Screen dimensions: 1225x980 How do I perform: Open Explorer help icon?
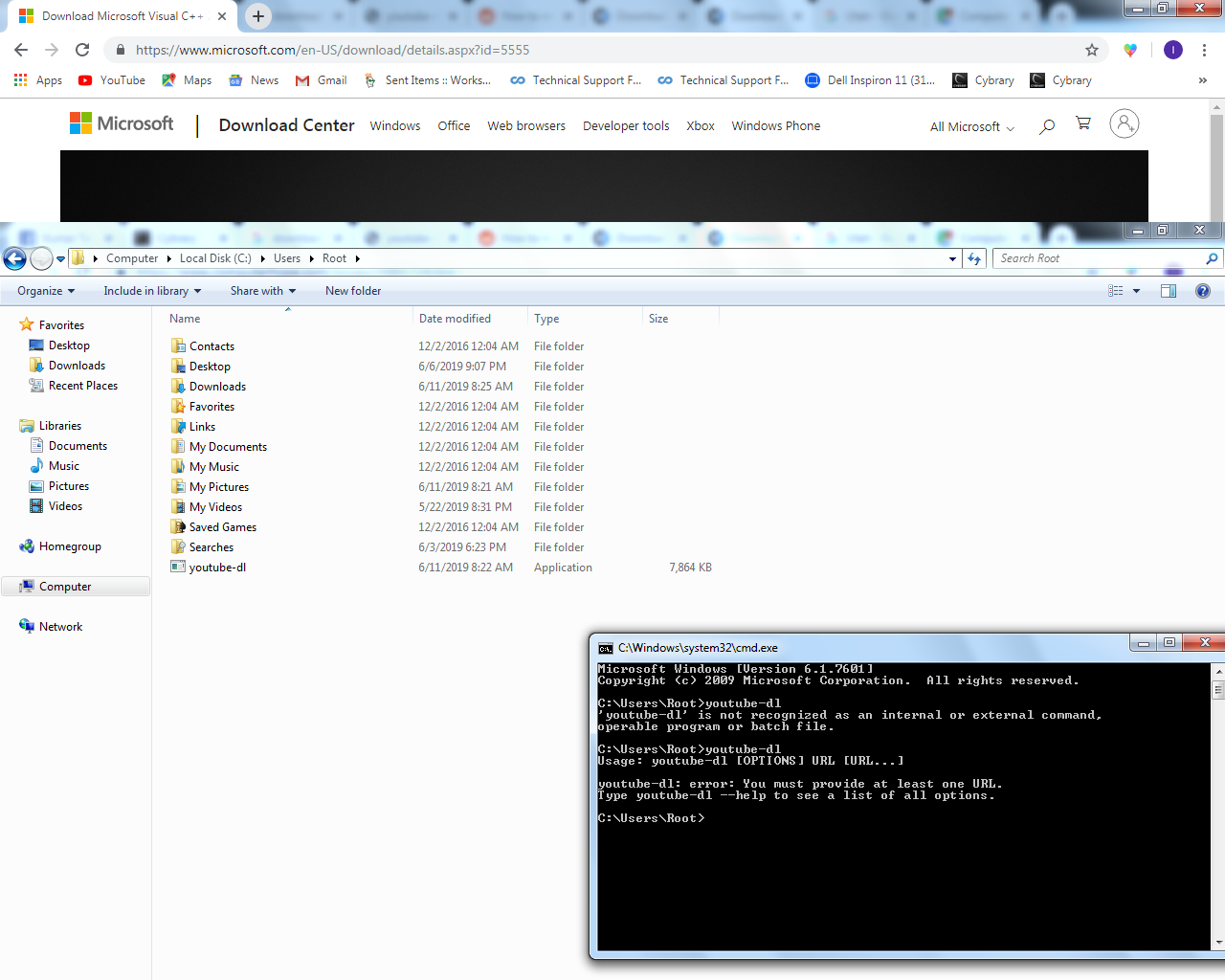point(1203,291)
